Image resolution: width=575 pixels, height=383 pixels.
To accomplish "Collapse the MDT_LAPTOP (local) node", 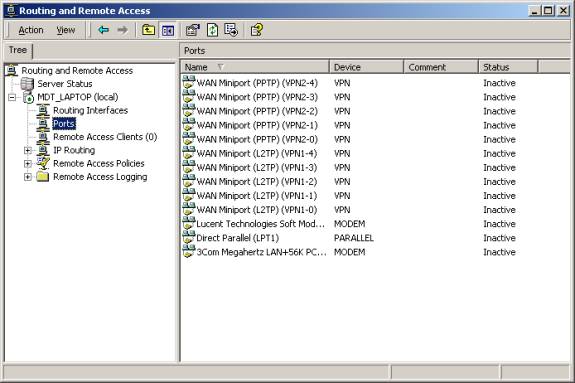I will pos(12,98).
